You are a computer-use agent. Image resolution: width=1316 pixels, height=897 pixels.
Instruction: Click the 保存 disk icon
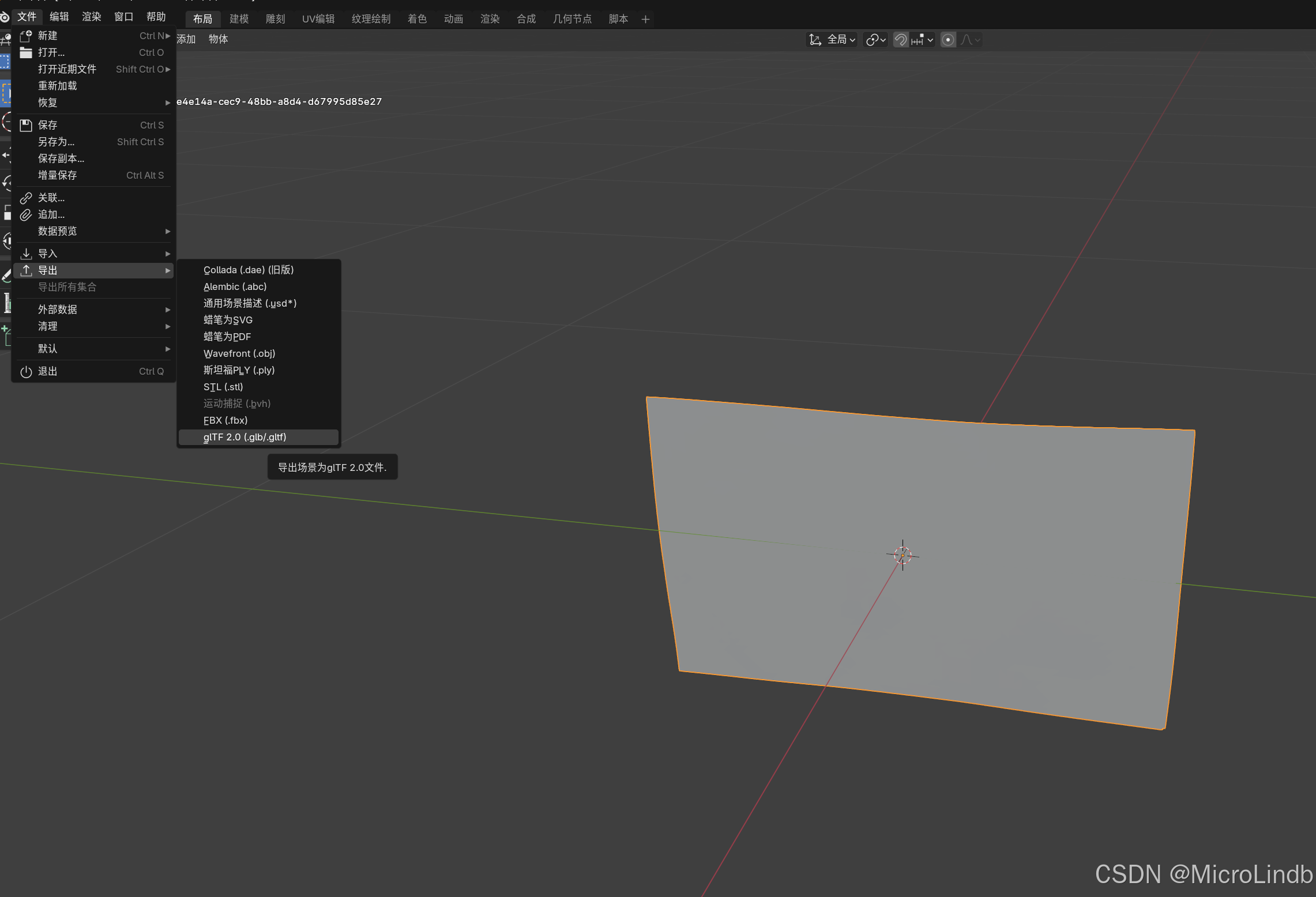[26, 125]
